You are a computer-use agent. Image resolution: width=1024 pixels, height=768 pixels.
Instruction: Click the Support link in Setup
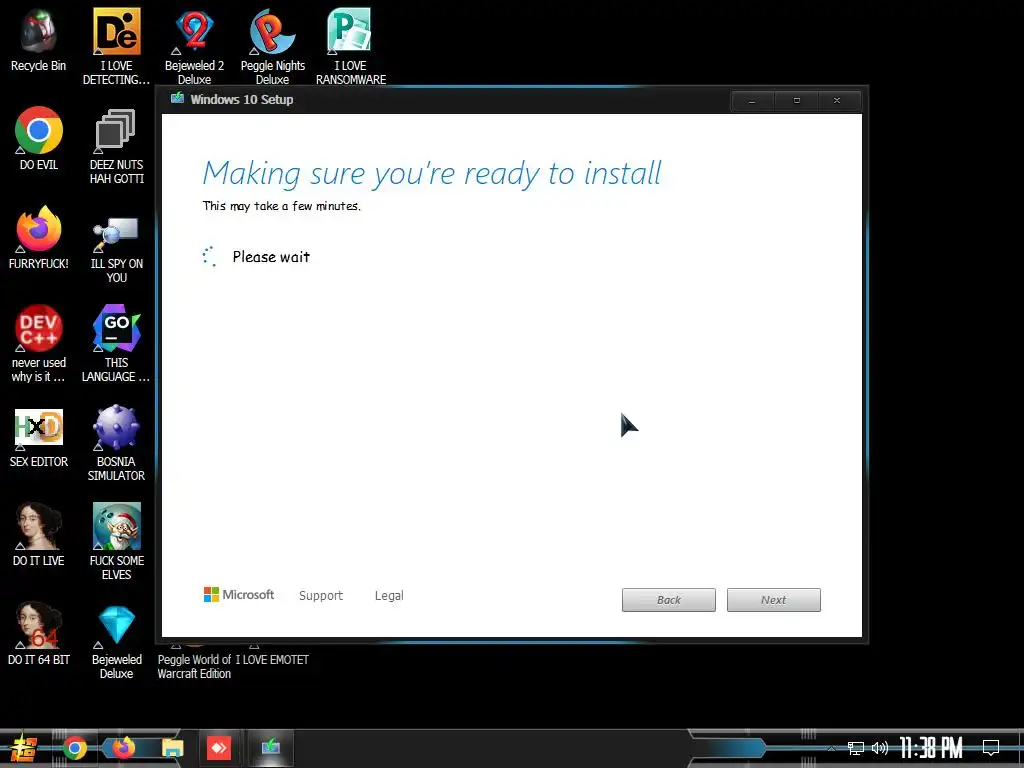point(321,596)
